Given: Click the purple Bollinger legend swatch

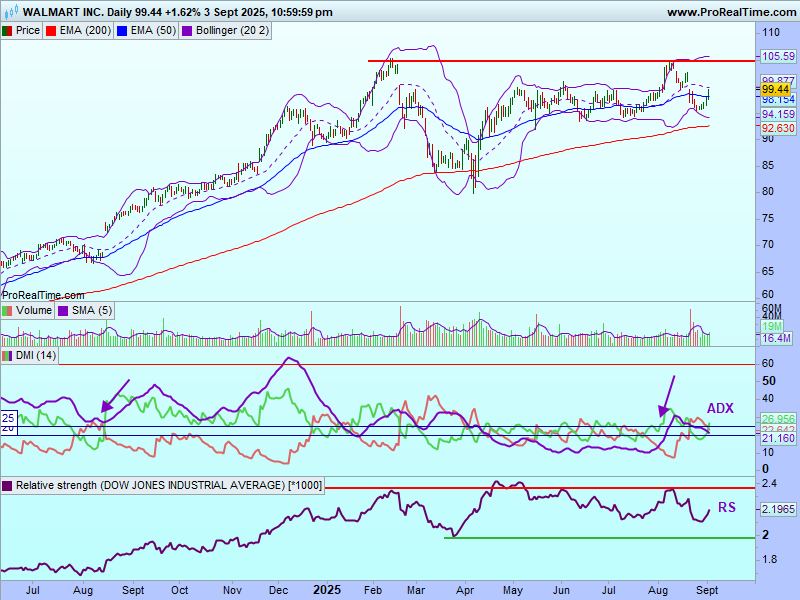Looking at the screenshot, I should (x=187, y=31).
